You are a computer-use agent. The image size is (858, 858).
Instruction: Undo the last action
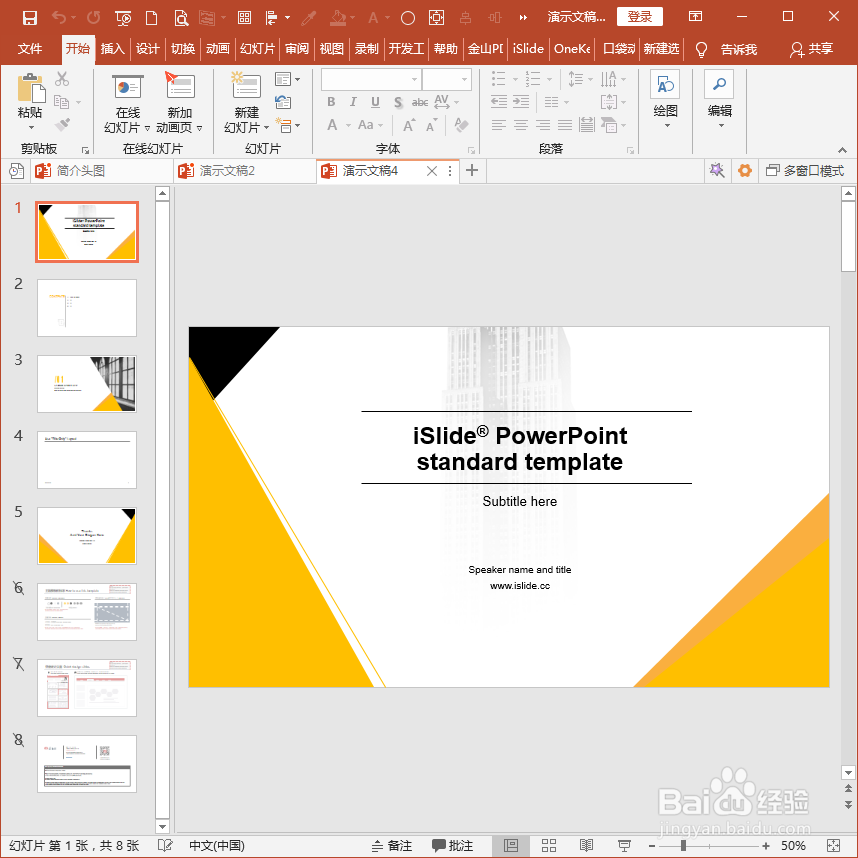click(x=59, y=18)
